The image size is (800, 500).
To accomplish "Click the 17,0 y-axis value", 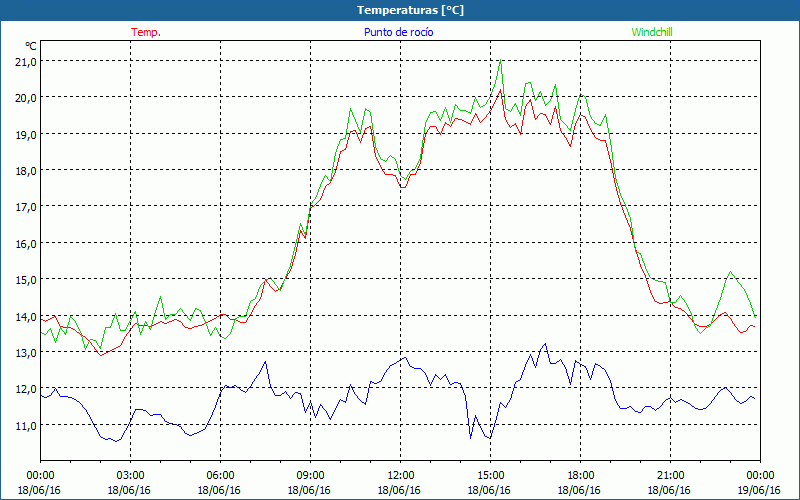I will click(27, 207).
